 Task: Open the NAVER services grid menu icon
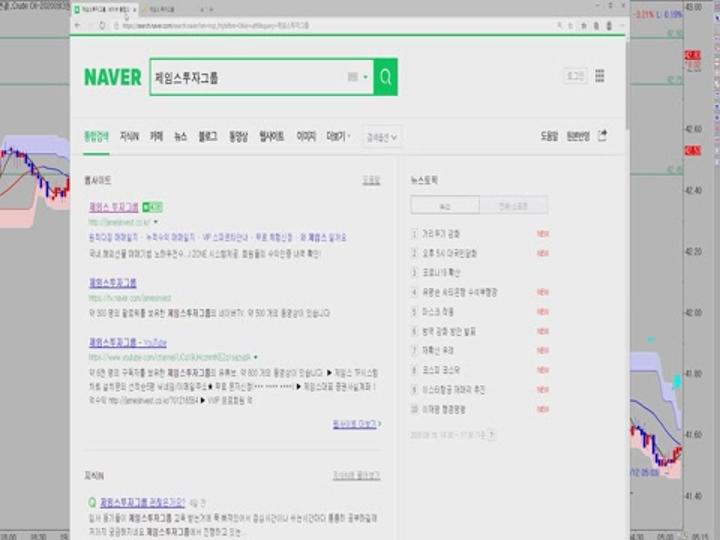coord(600,76)
